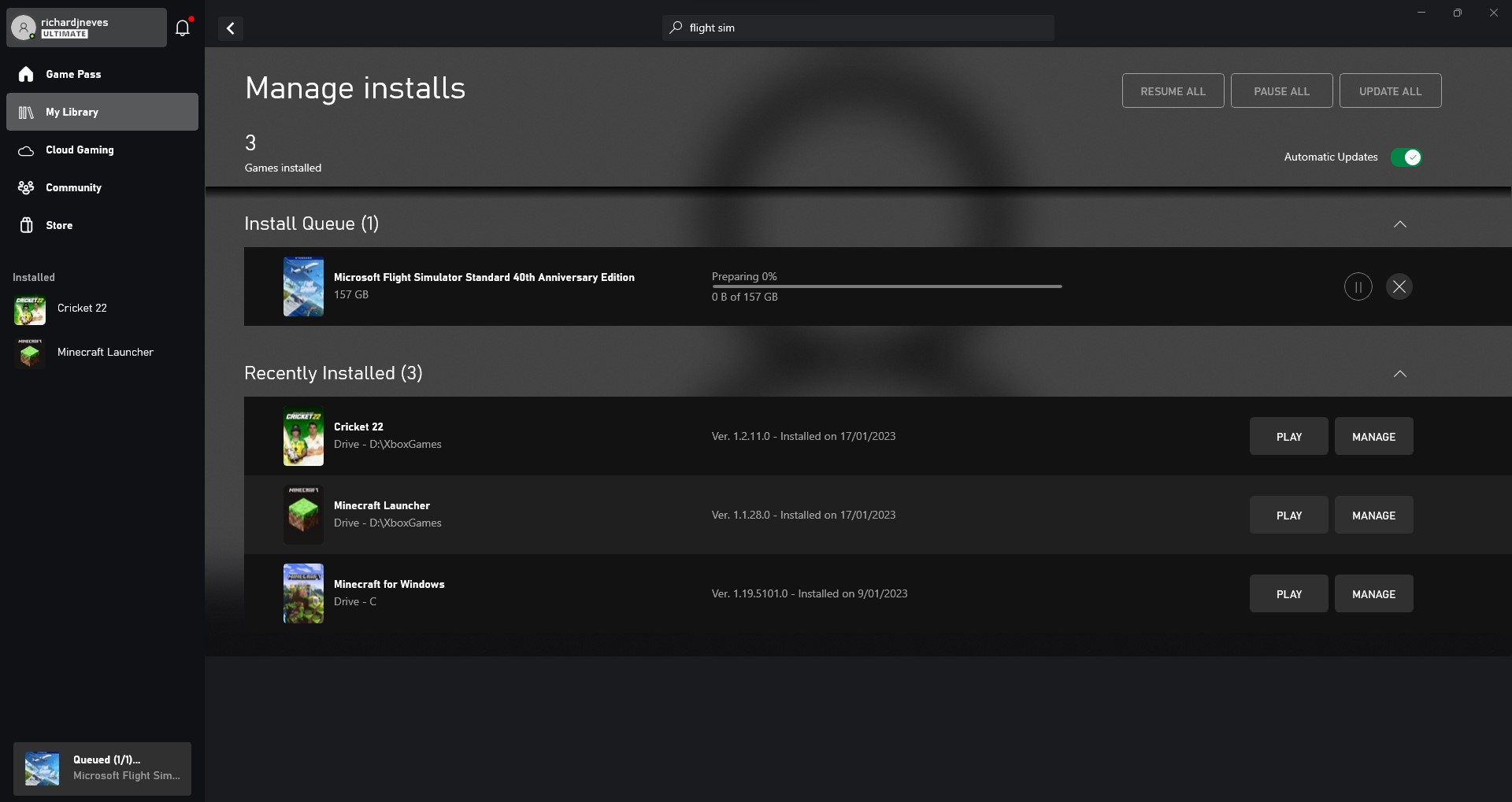
Task: Click the Store bag icon
Action: (x=26, y=225)
